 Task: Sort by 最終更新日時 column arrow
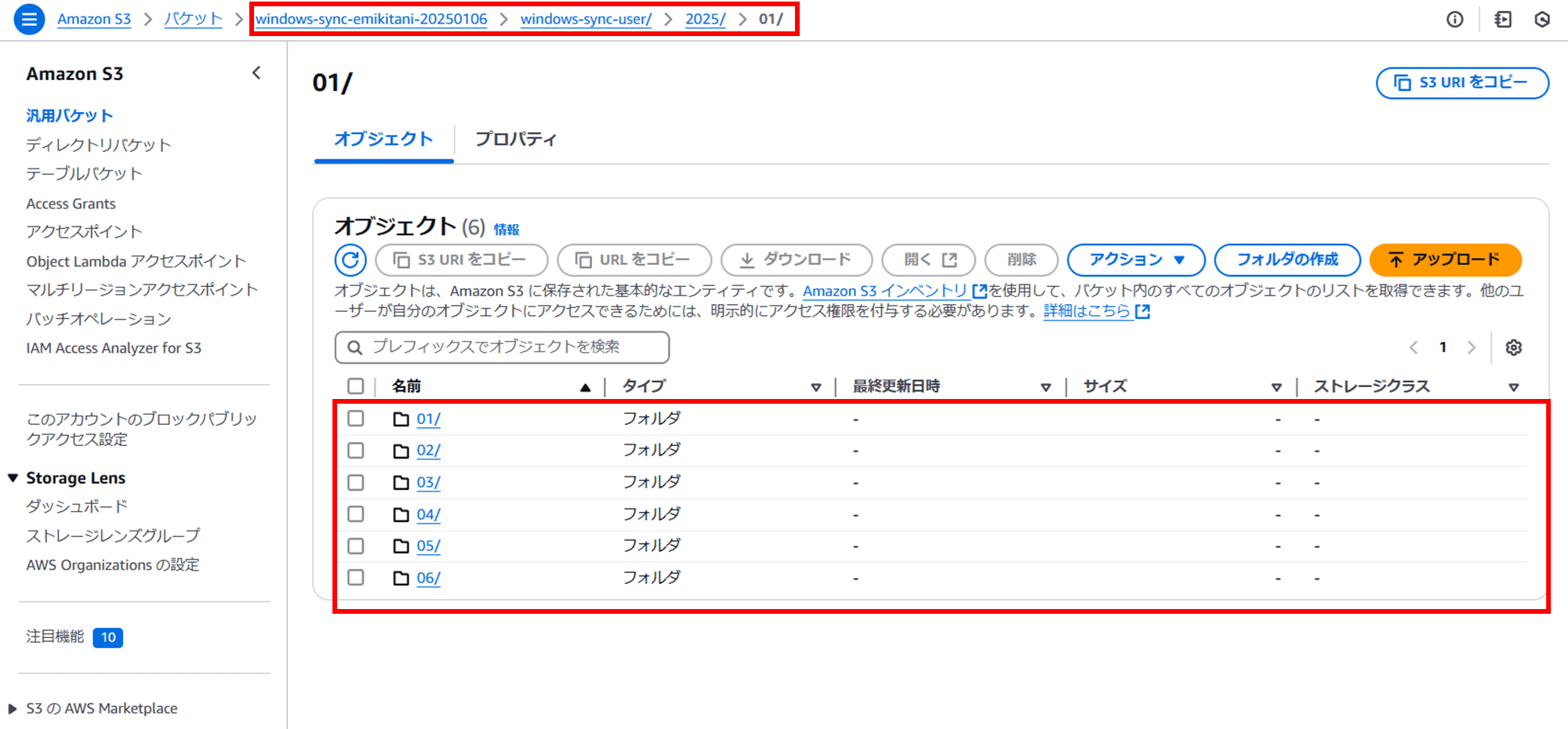[1046, 387]
